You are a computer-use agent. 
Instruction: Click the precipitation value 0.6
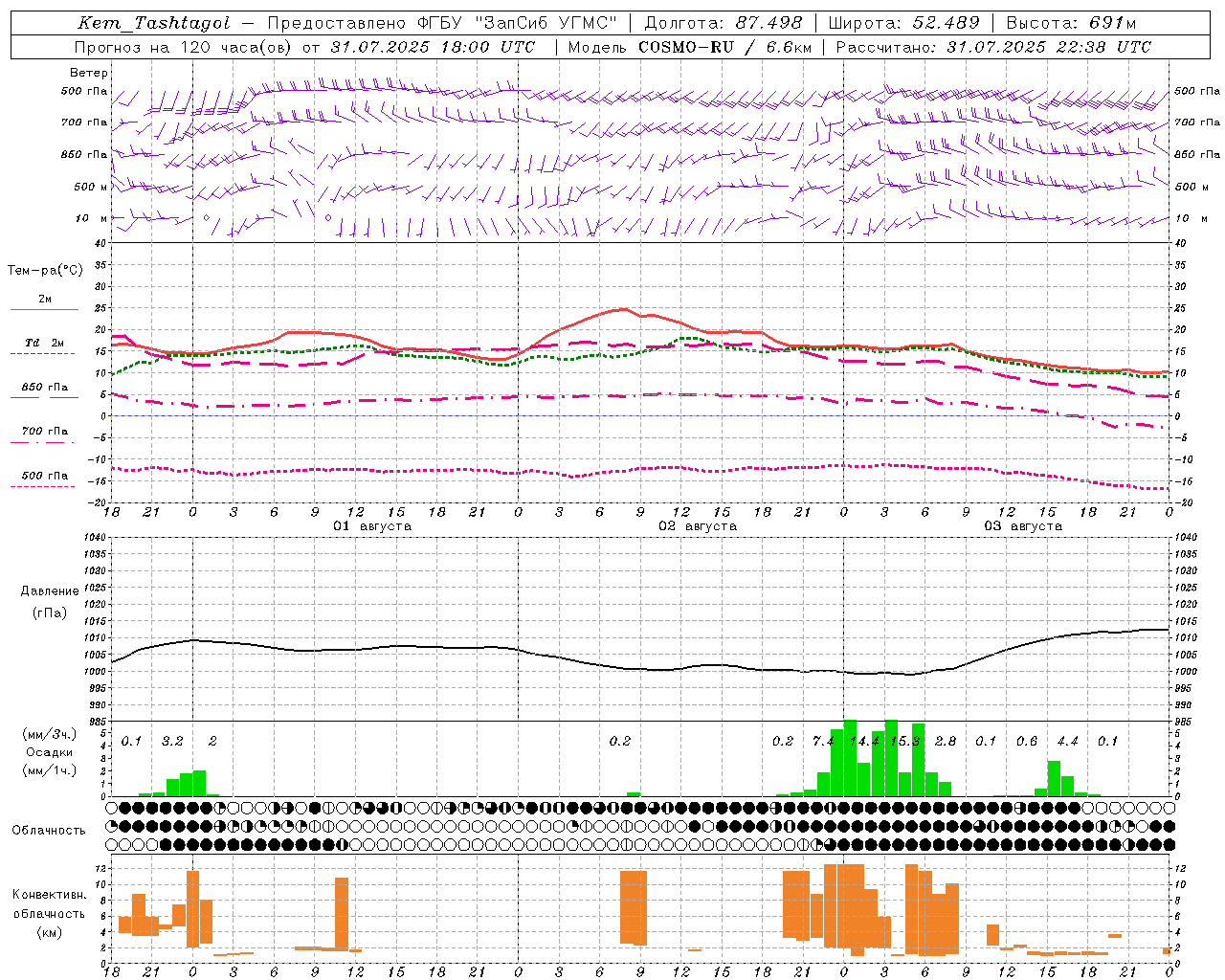[1027, 742]
